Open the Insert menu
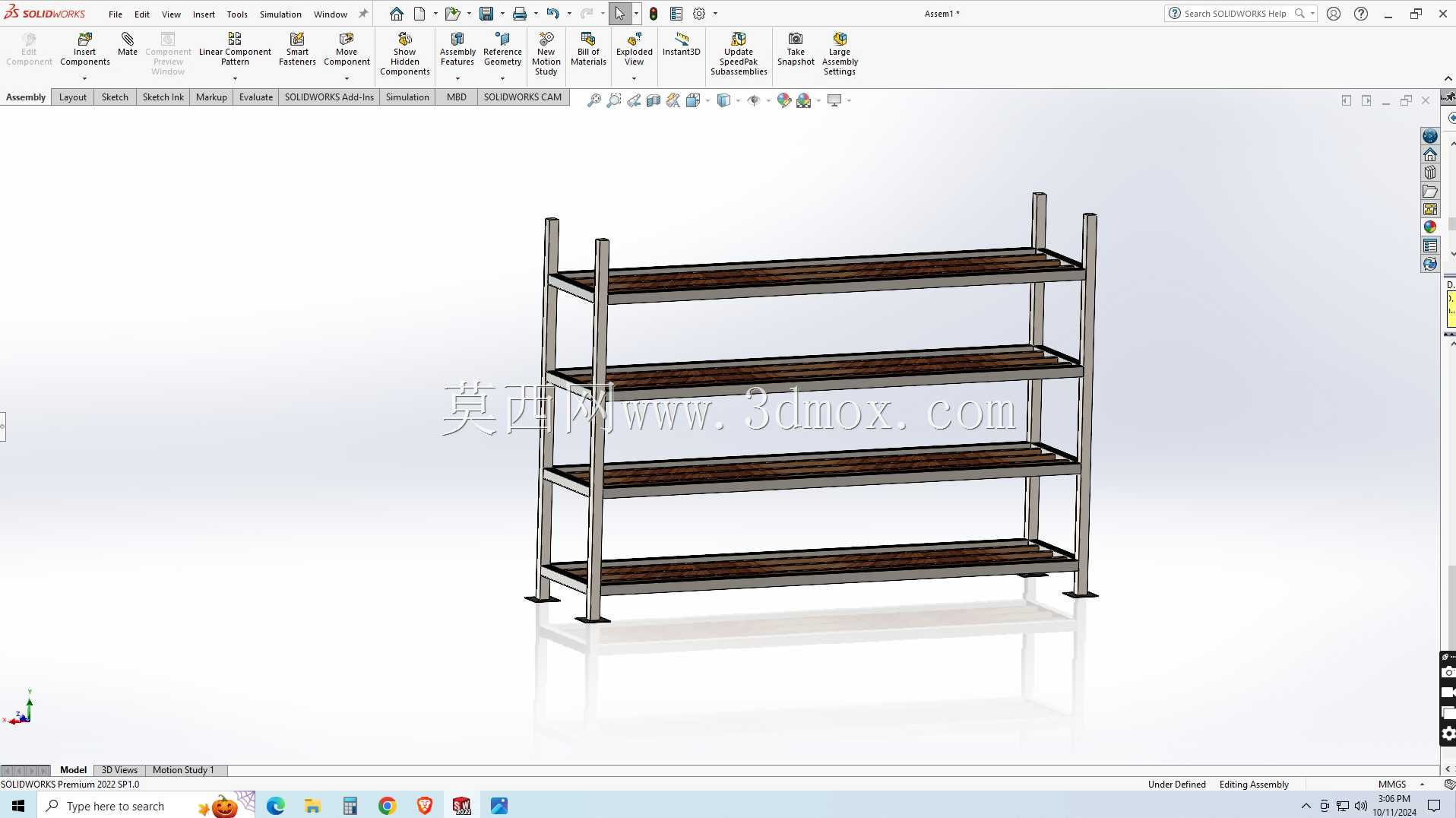This screenshot has width=1456, height=818. click(x=204, y=14)
